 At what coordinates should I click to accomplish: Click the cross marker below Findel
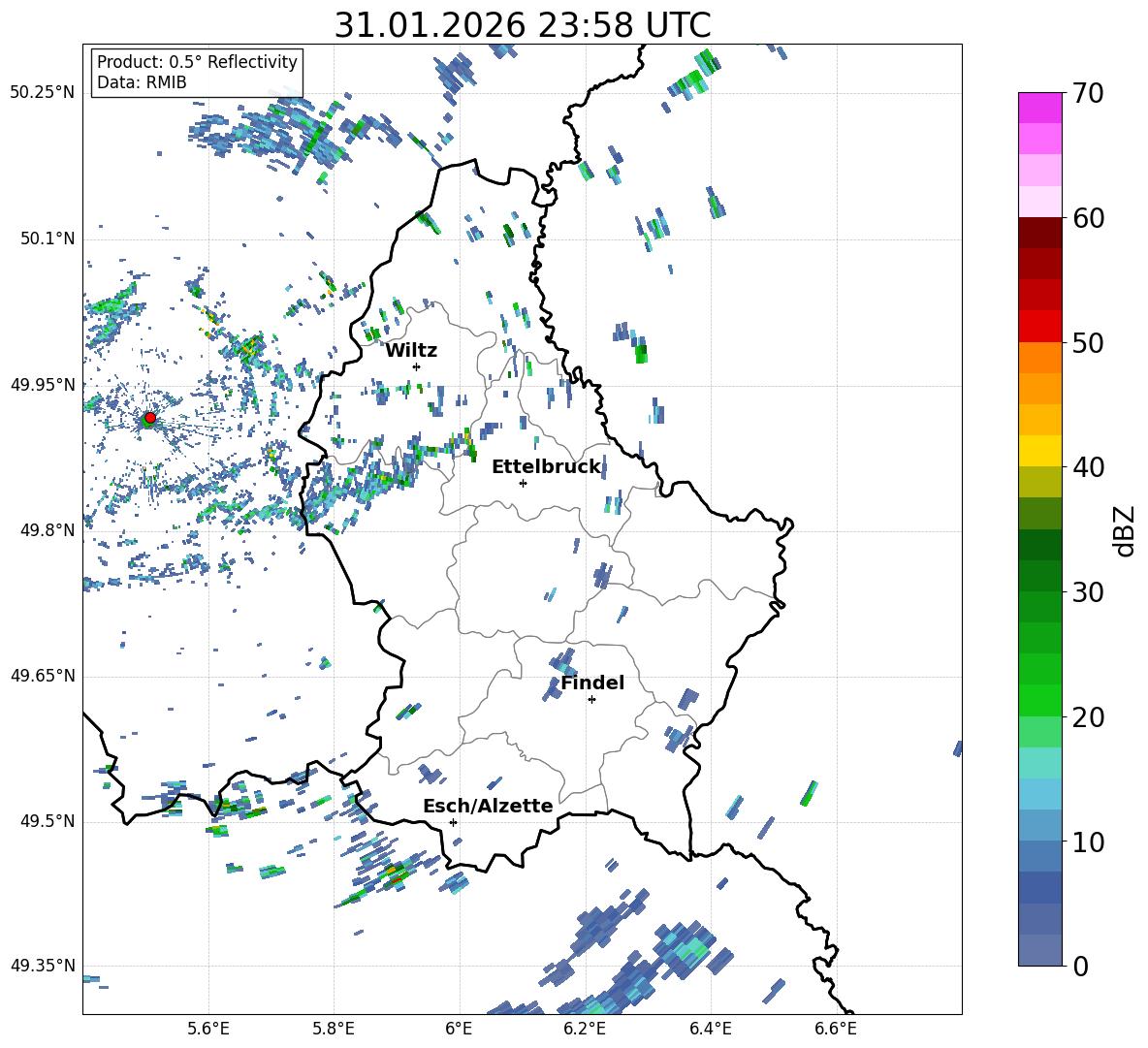click(x=591, y=699)
